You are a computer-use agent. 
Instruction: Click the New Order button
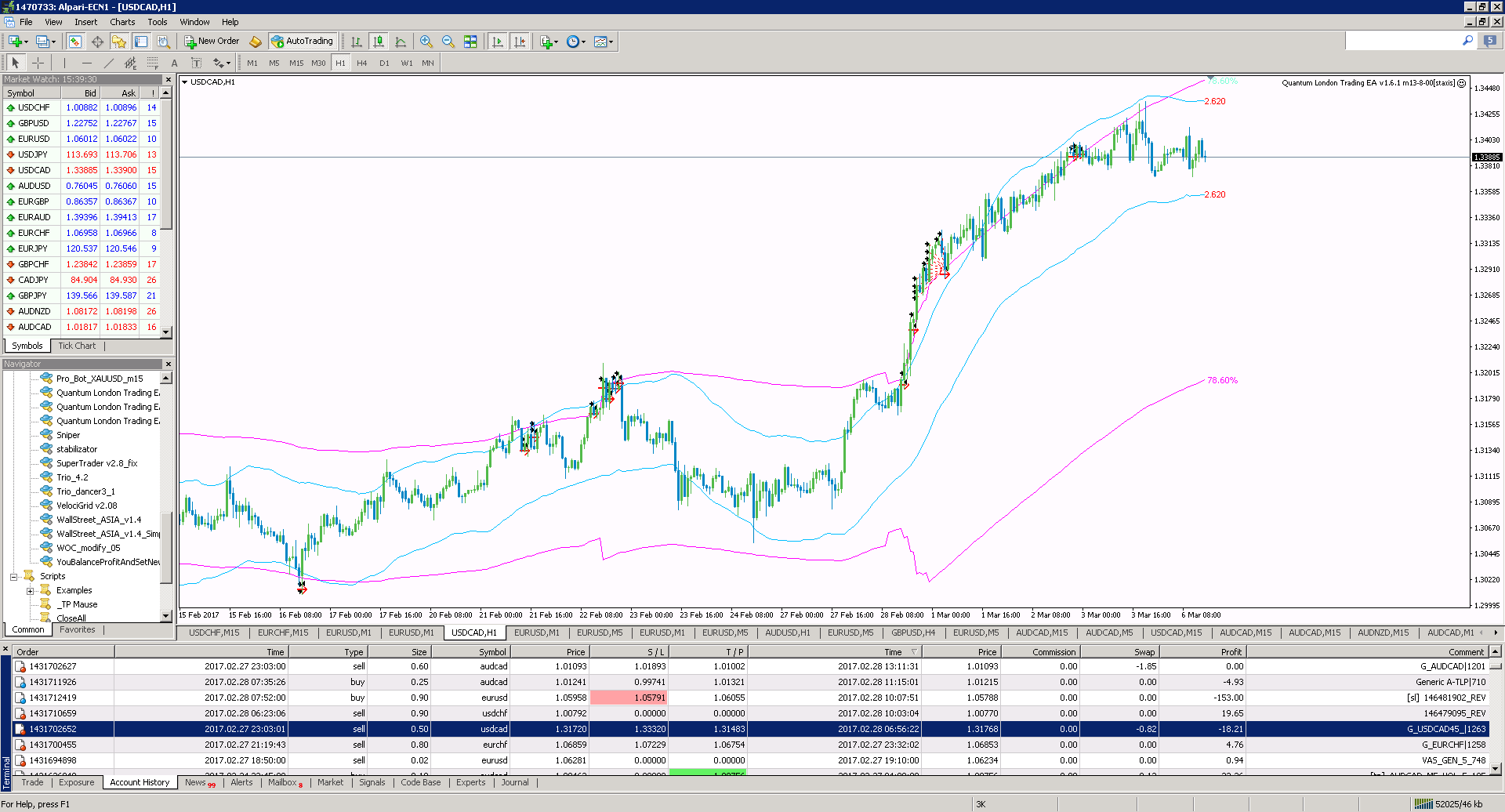212,42
